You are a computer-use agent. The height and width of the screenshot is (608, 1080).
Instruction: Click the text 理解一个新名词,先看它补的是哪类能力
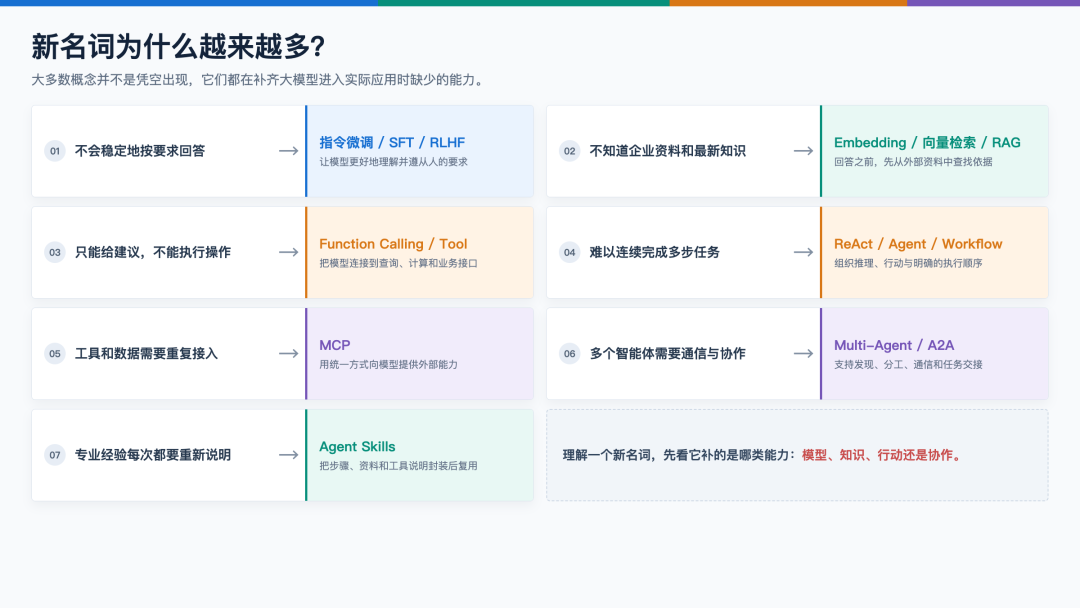pyautogui.click(x=680, y=455)
